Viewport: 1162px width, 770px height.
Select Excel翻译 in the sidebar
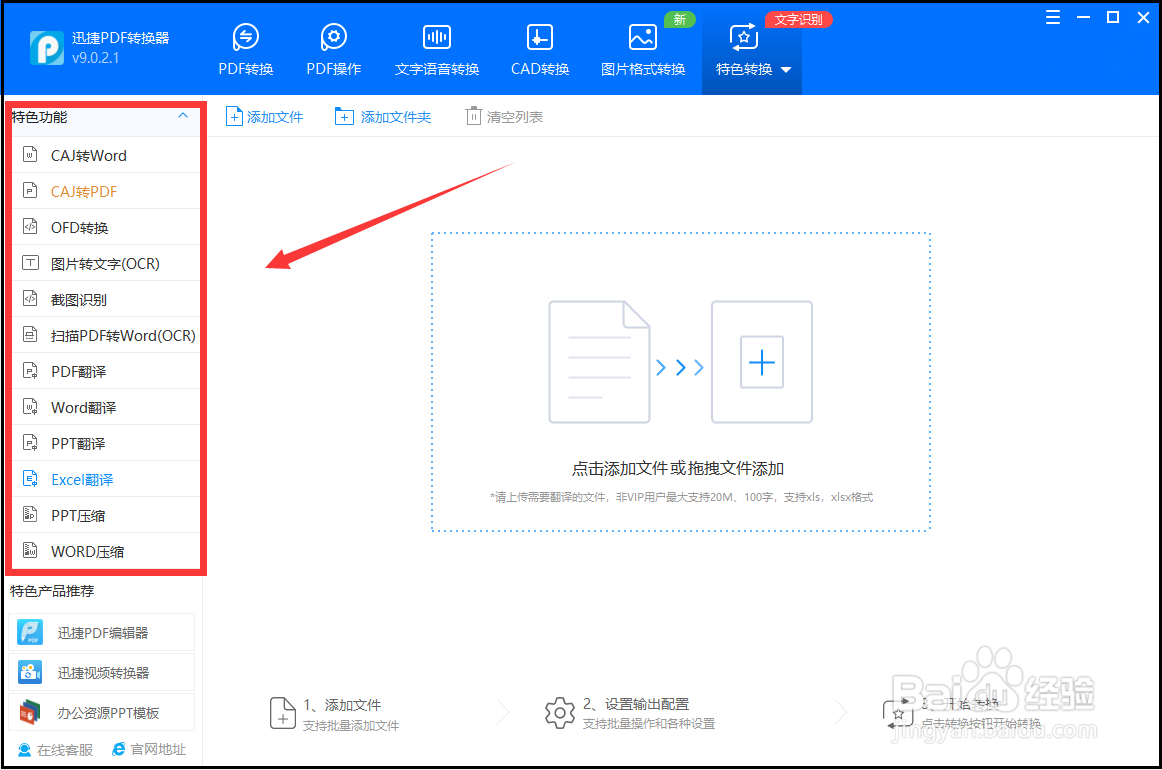point(106,479)
